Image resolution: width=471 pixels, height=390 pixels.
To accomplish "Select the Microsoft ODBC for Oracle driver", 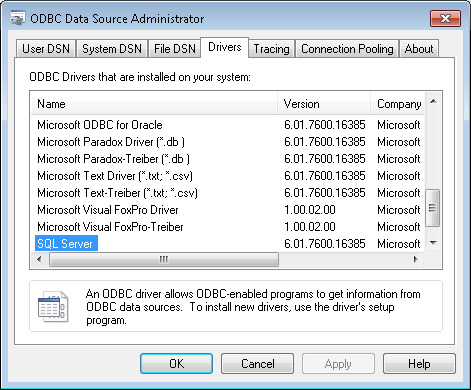I will 100,125.
